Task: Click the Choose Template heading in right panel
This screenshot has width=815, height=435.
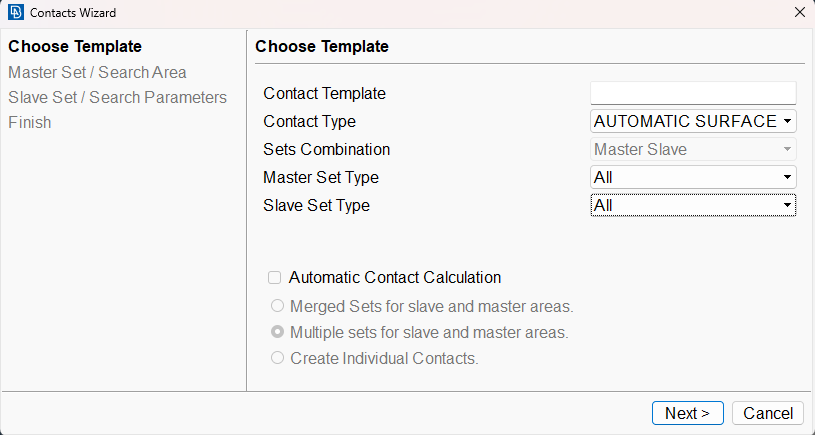Action: [x=322, y=46]
